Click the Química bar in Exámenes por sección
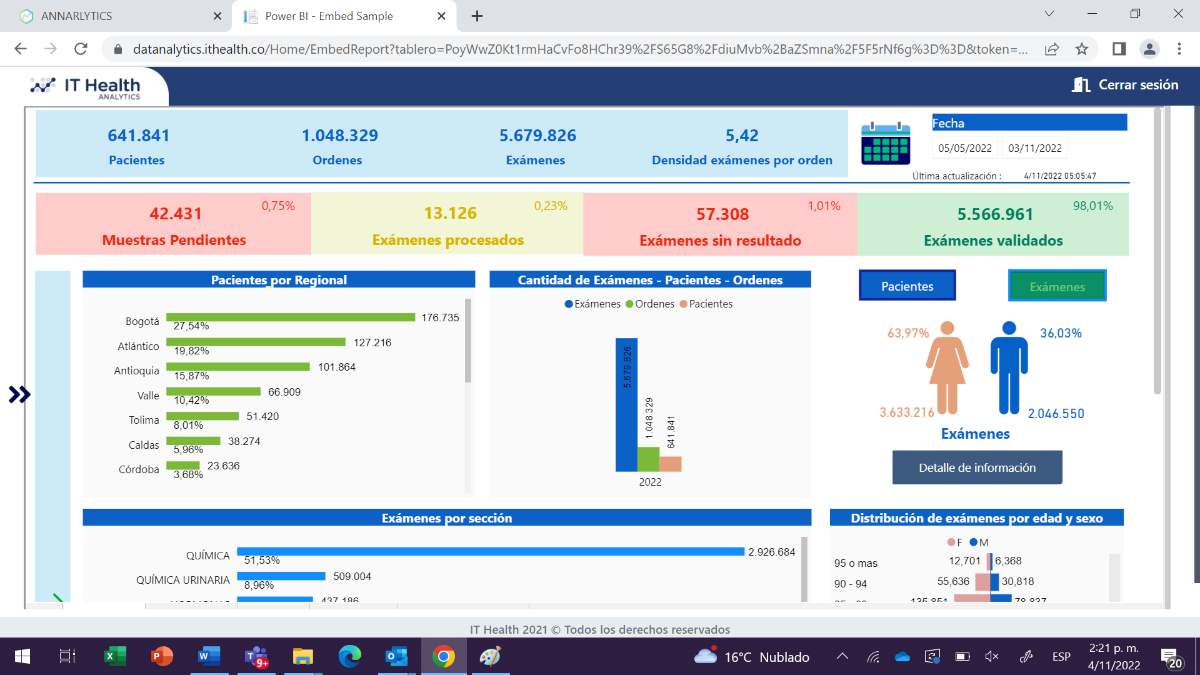Screen dimensions: 1200x675 pyautogui.click(x=490, y=552)
